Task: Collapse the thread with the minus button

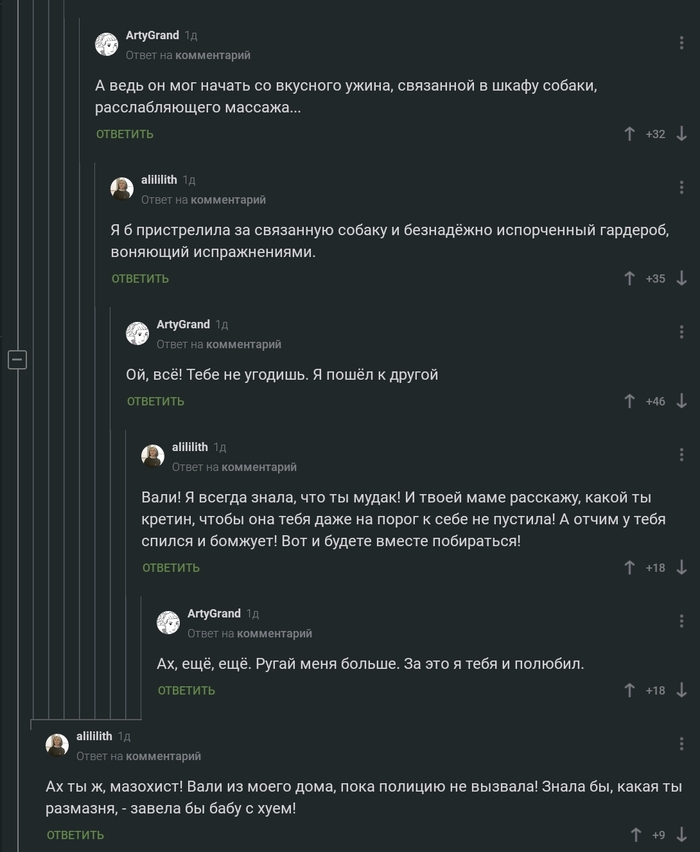Action: tap(17, 357)
